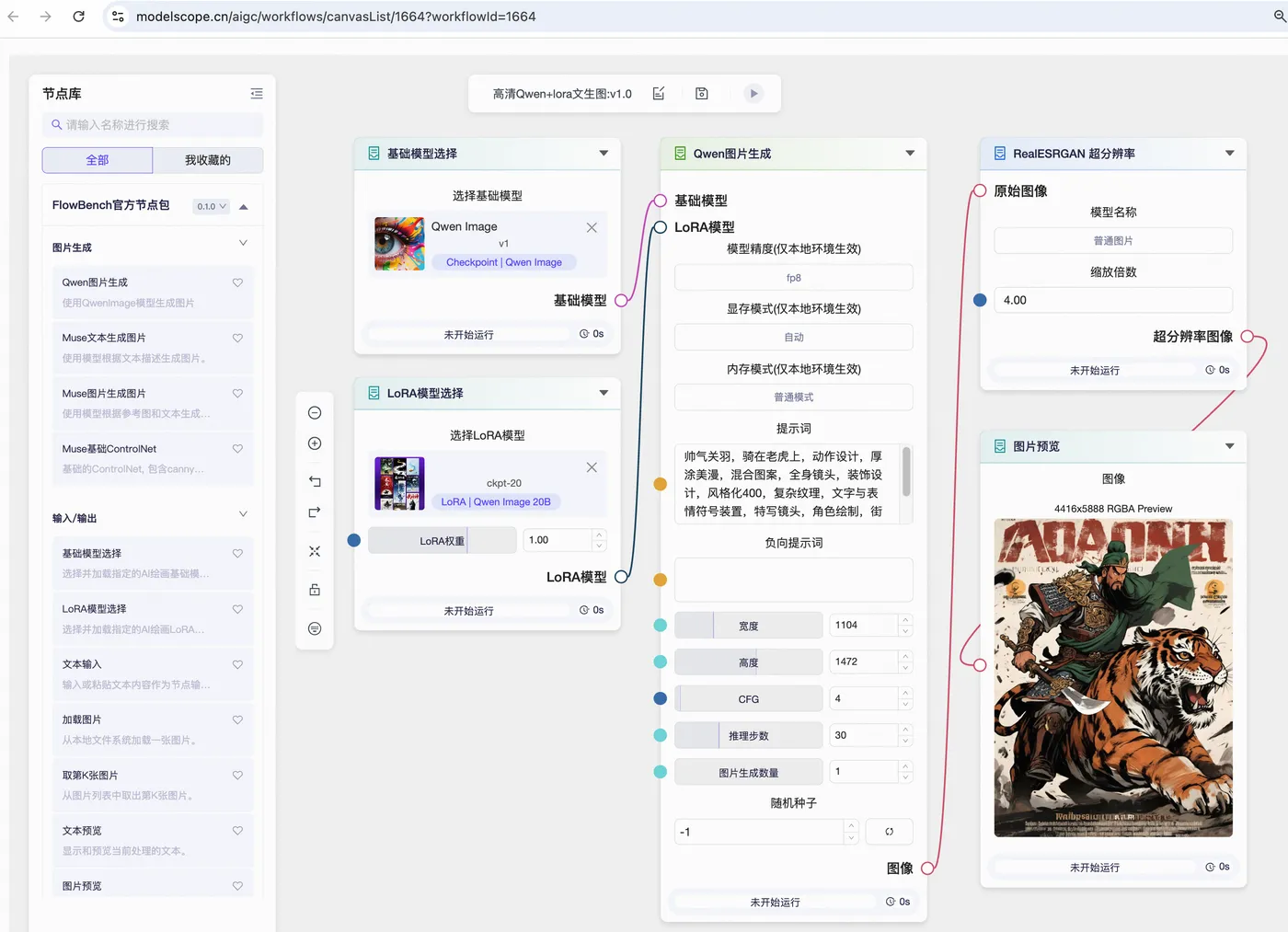Open the 0.1.0 version dropdown
This screenshot has height=932, width=1288.
pos(211,206)
